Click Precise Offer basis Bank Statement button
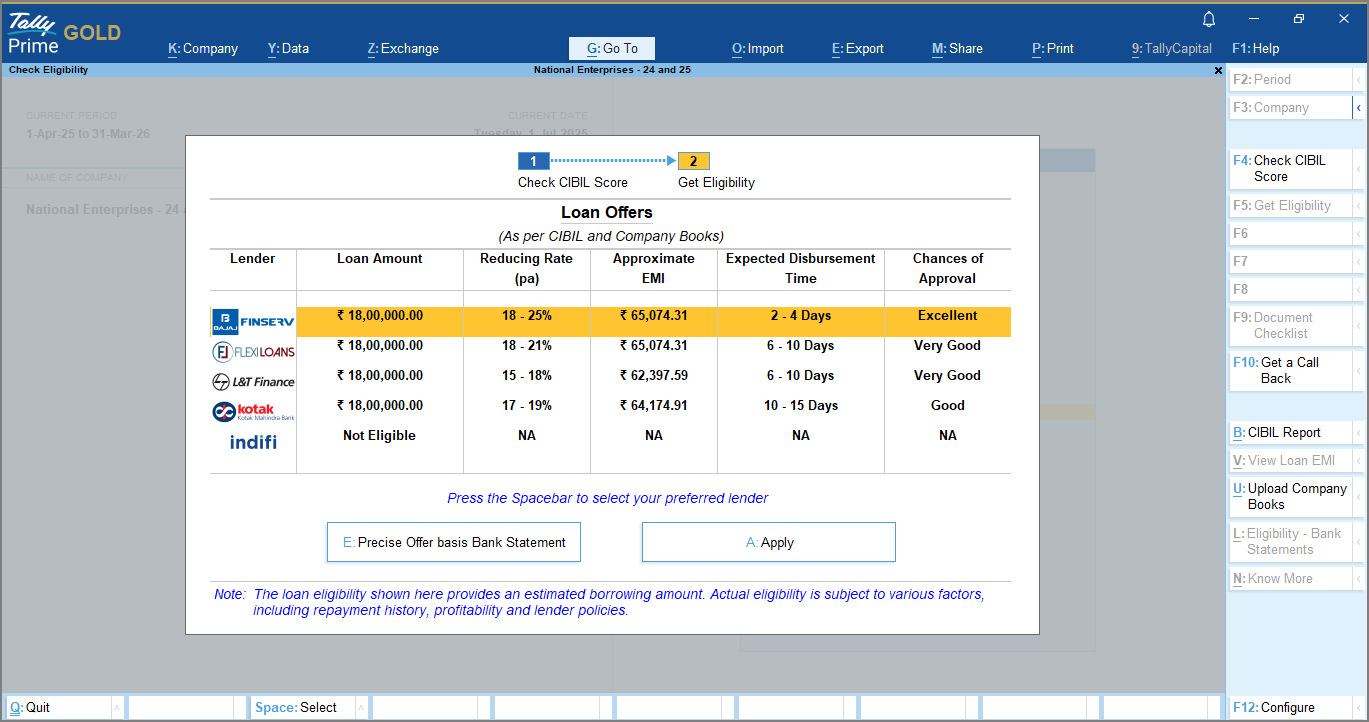The image size is (1369, 722). (454, 542)
